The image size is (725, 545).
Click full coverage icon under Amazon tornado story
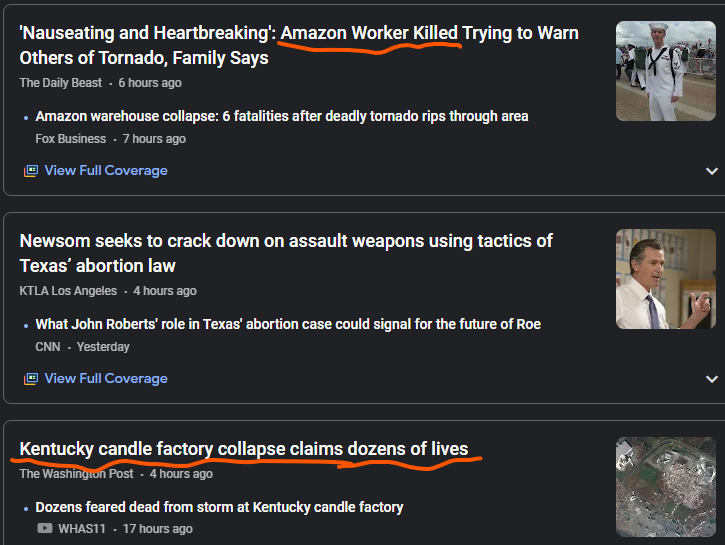pos(31,171)
